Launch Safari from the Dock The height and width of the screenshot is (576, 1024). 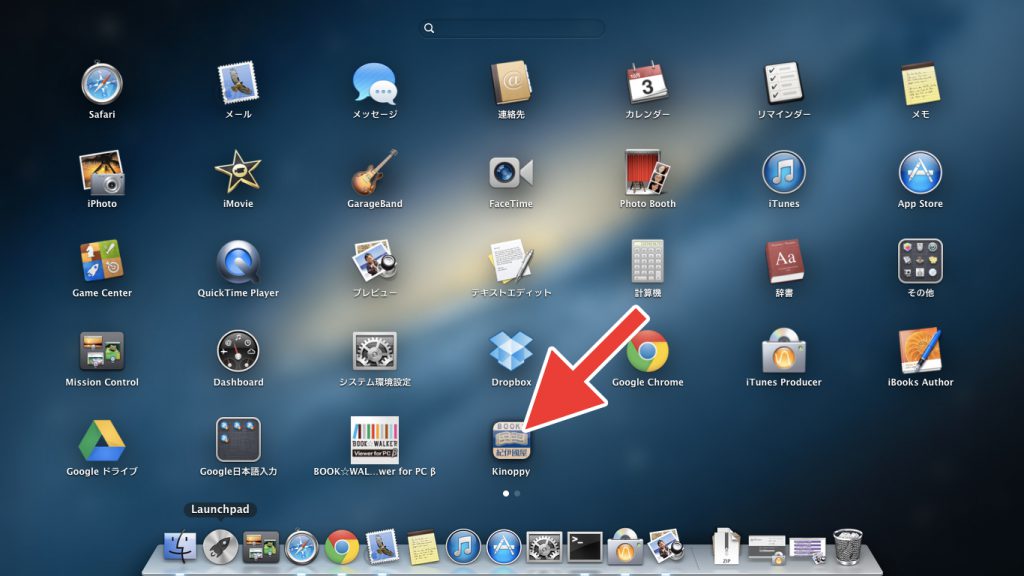point(301,547)
